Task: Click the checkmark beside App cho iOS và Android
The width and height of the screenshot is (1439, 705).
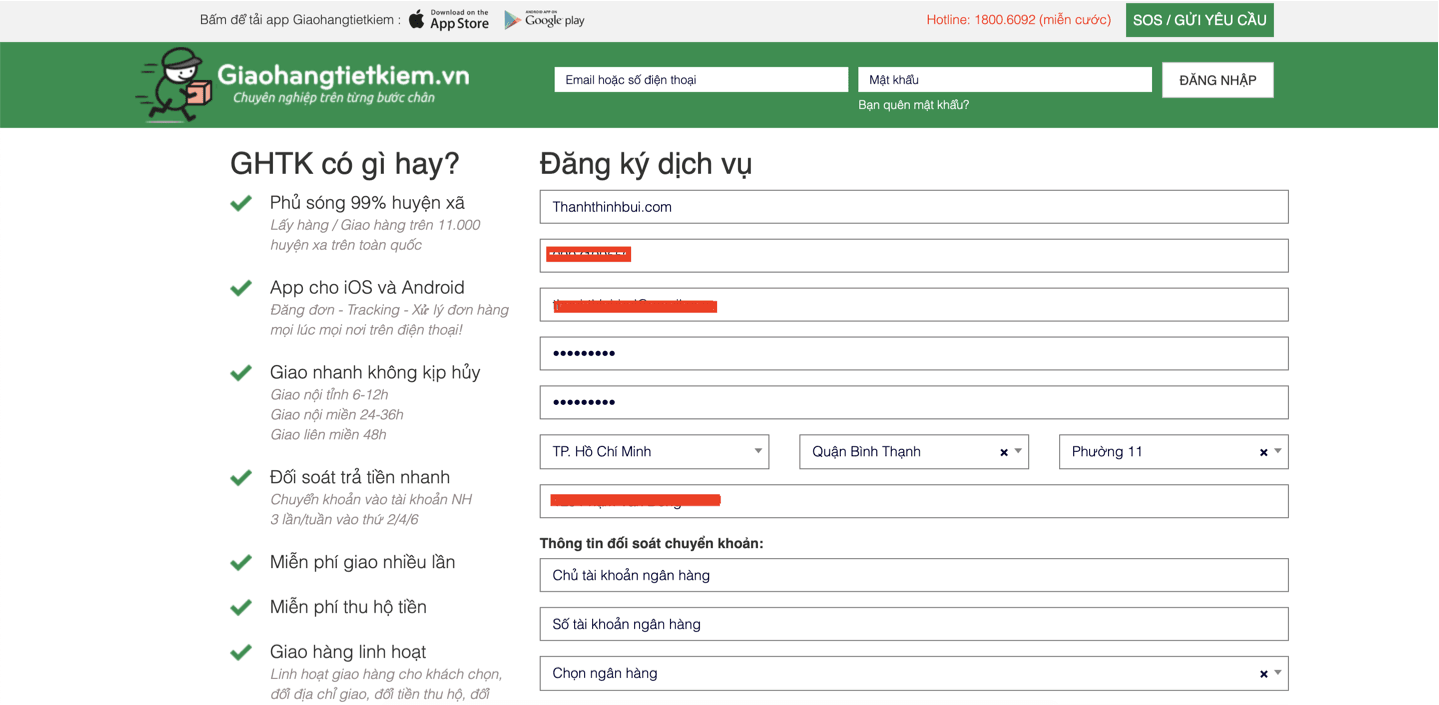Action: 241,288
